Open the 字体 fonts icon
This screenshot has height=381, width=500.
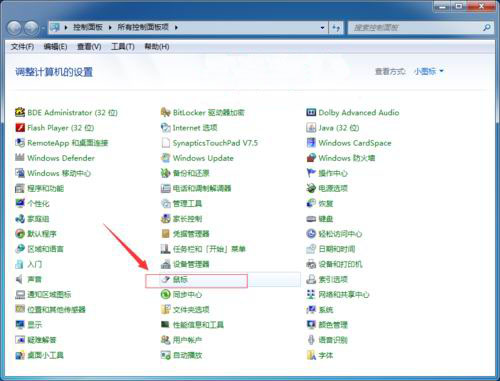pos(311,355)
